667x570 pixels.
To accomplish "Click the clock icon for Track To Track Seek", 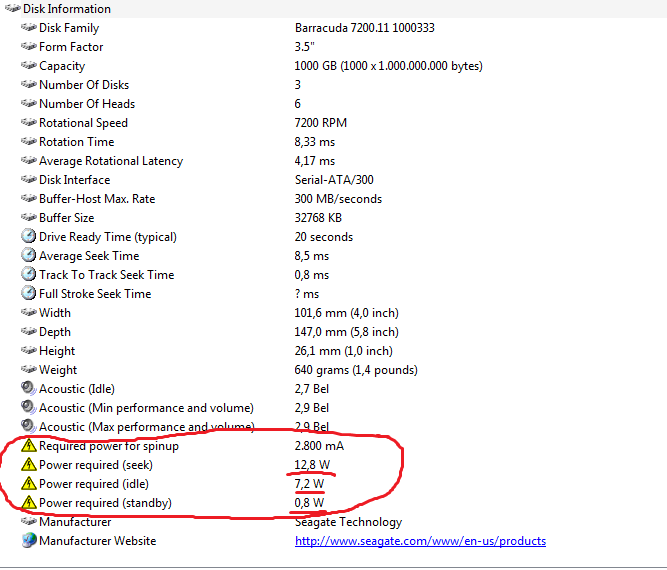I will [29, 274].
